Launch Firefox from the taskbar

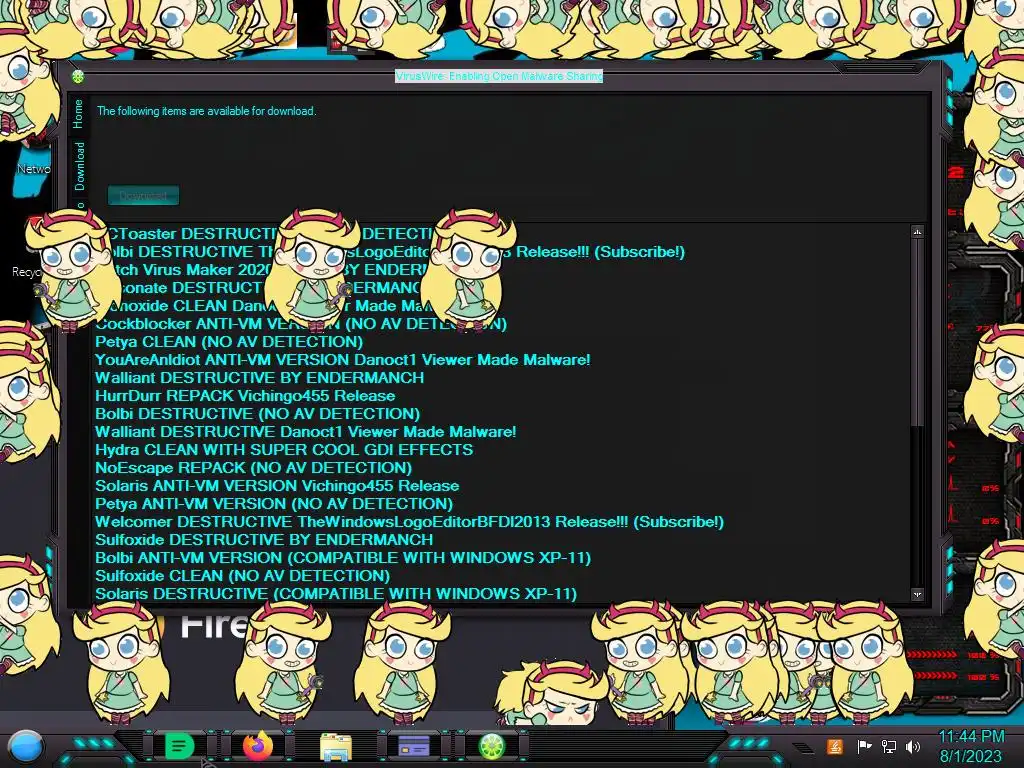pos(259,746)
